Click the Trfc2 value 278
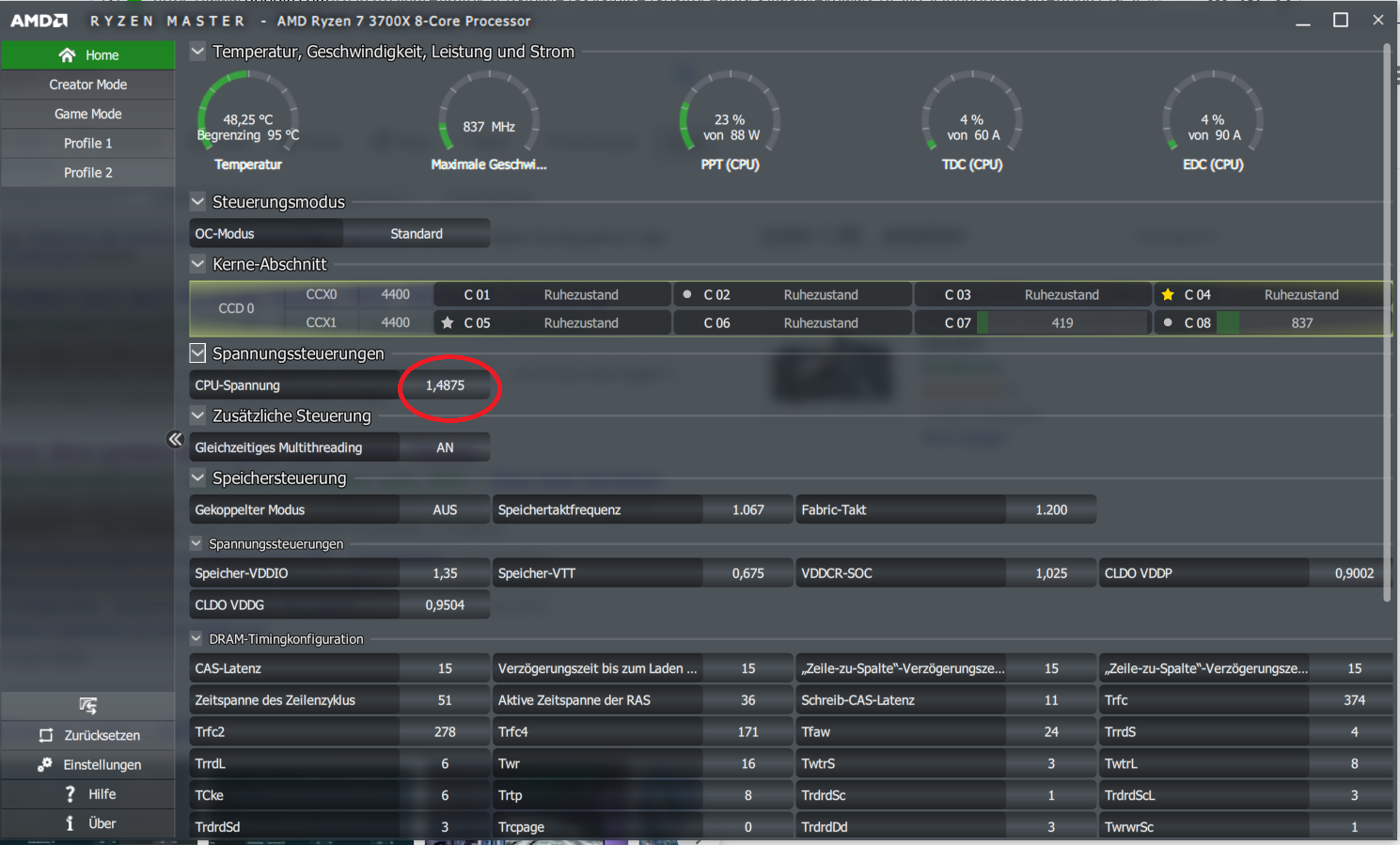The width and height of the screenshot is (1400, 845). click(x=445, y=732)
